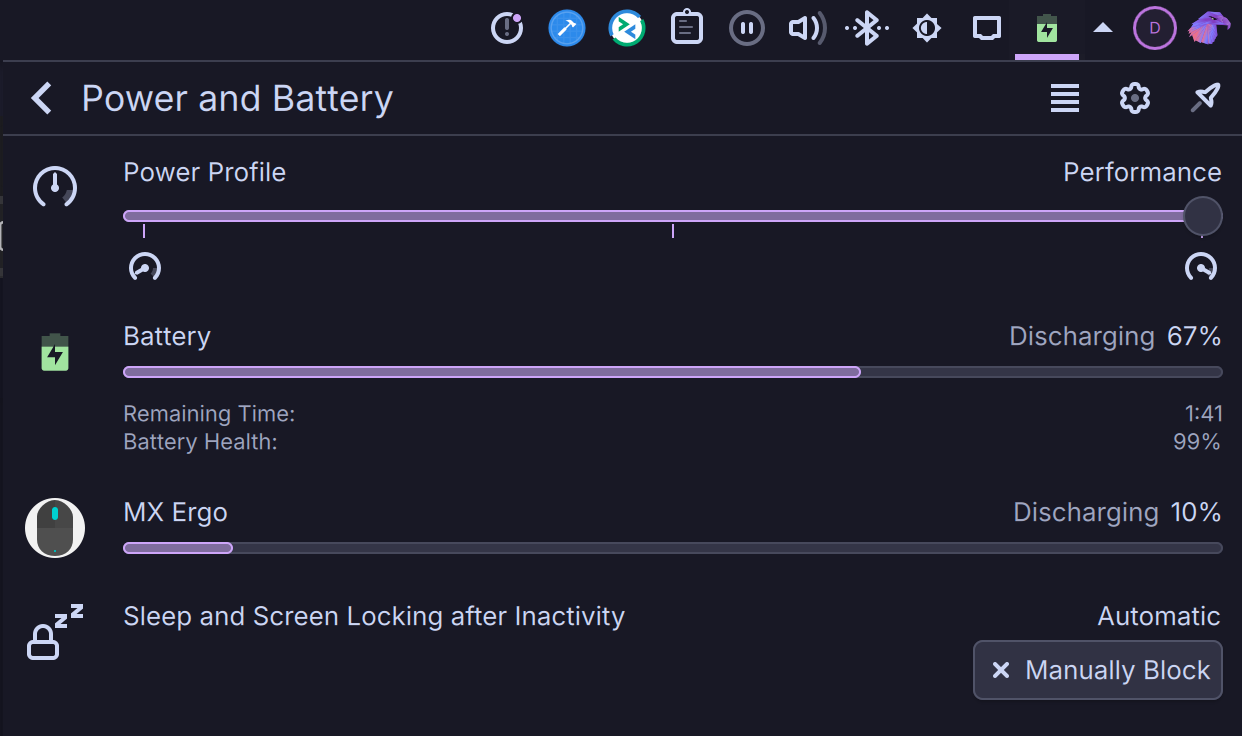Open the clipboard tray icon
The image size is (1242, 736).
tap(687, 28)
